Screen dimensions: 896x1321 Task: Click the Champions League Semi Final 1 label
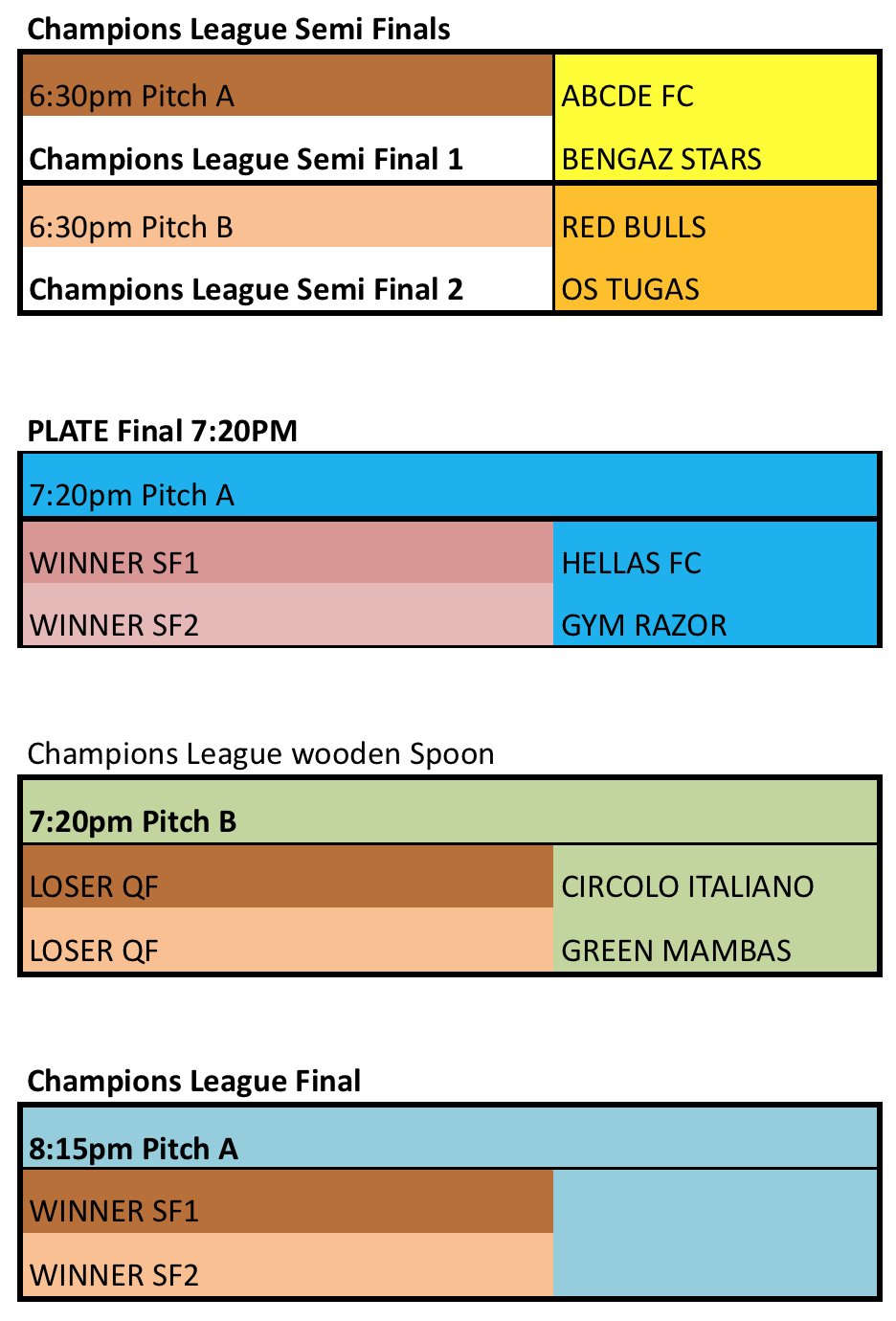coord(246,159)
